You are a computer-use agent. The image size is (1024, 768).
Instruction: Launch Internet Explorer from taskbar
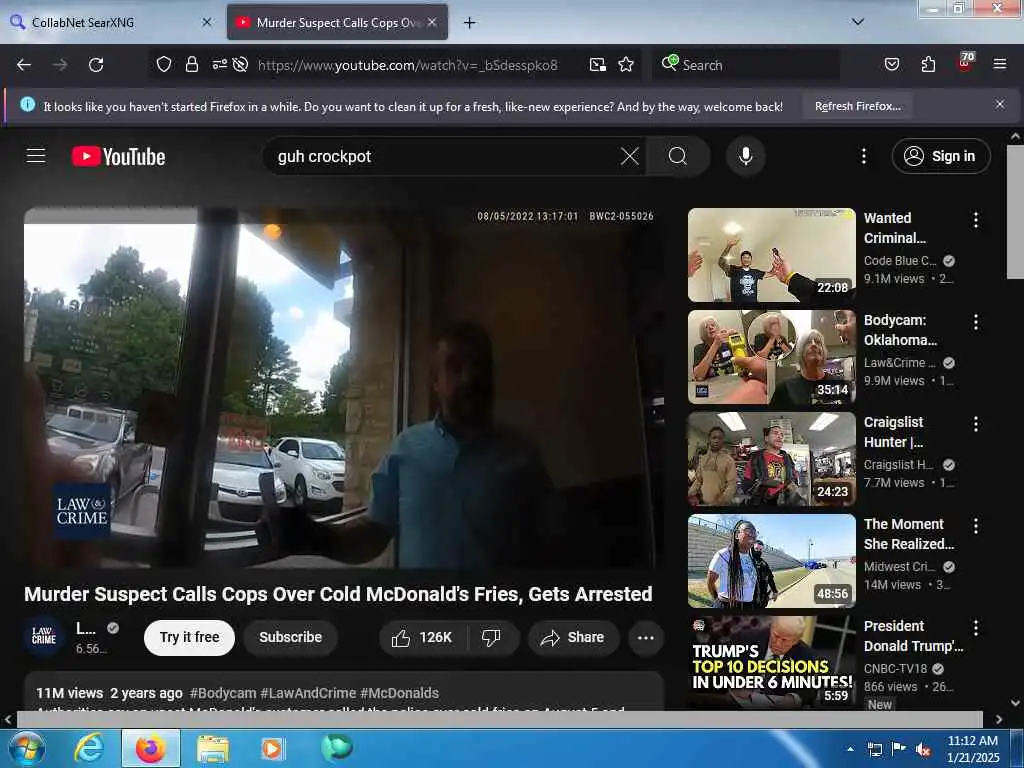(89, 748)
